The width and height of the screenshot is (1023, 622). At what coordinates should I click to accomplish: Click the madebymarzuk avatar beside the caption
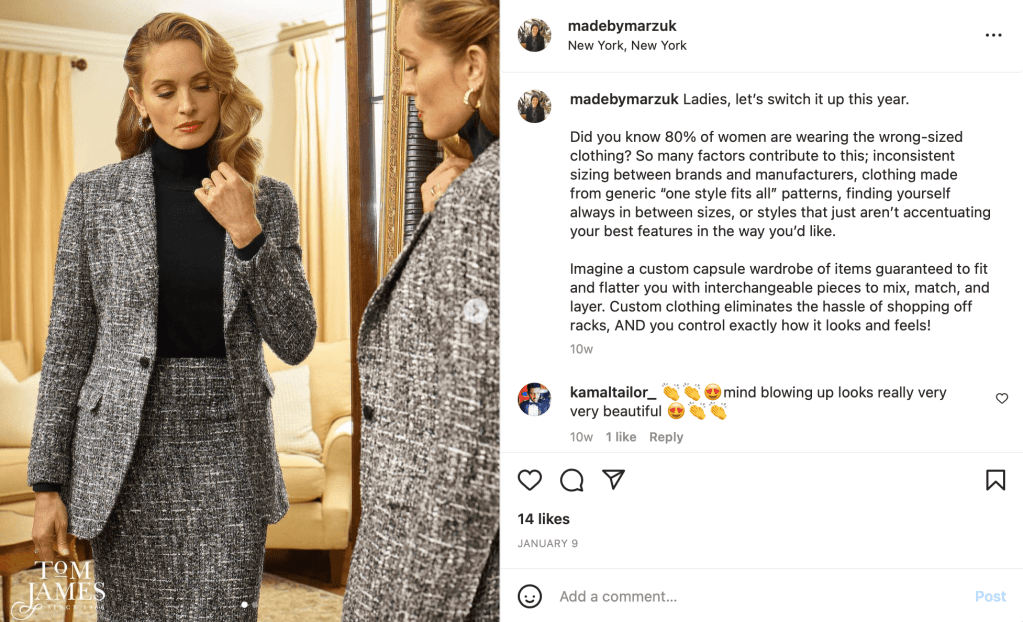click(x=534, y=106)
